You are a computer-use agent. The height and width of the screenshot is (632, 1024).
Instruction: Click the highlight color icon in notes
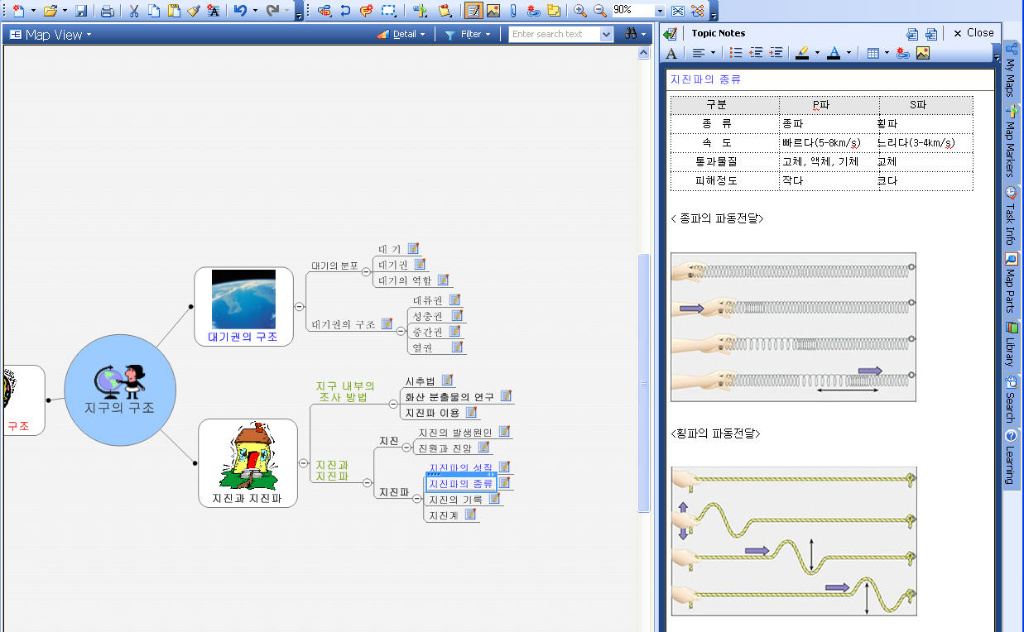tap(803, 54)
